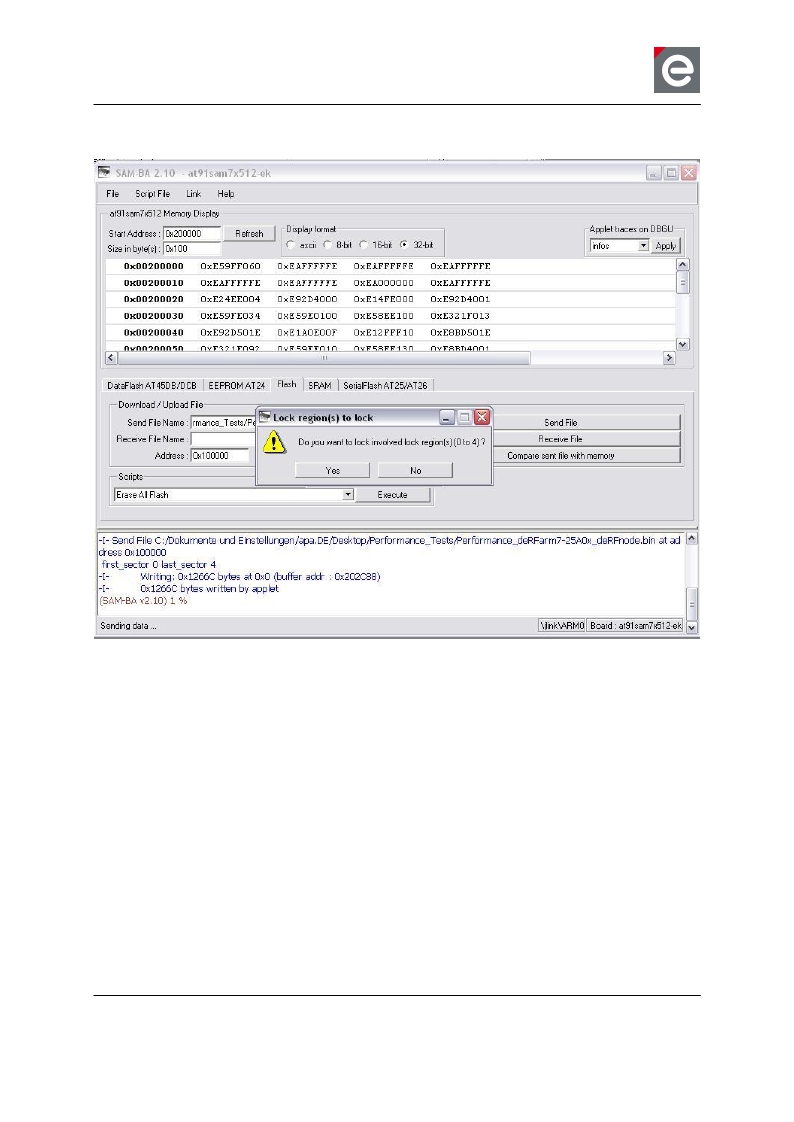Click memory display scroll-up arrow
The height and width of the screenshot is (1122, 794).
coord(683,265)
